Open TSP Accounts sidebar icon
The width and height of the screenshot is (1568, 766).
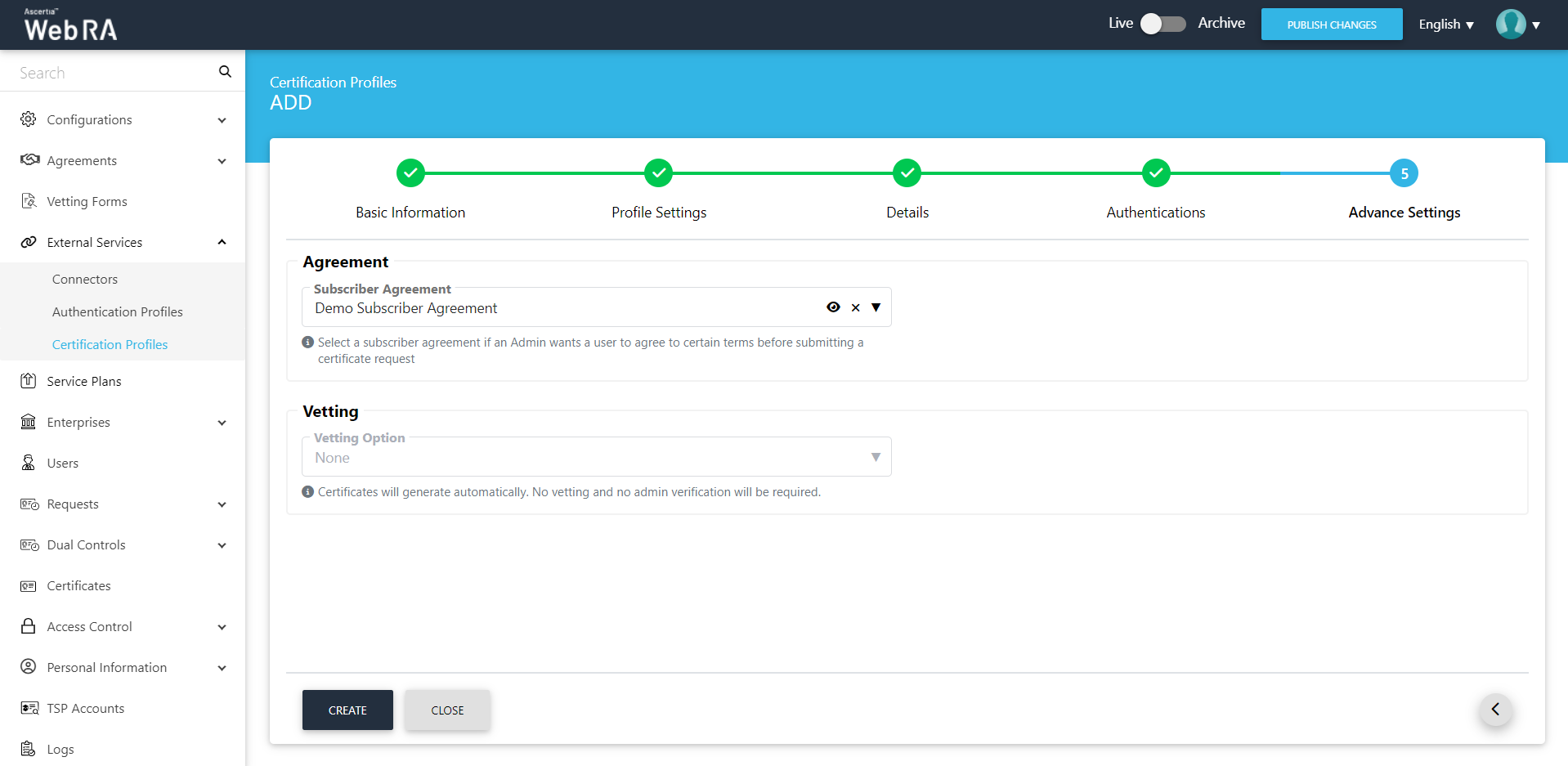click(x=29, y=708)
